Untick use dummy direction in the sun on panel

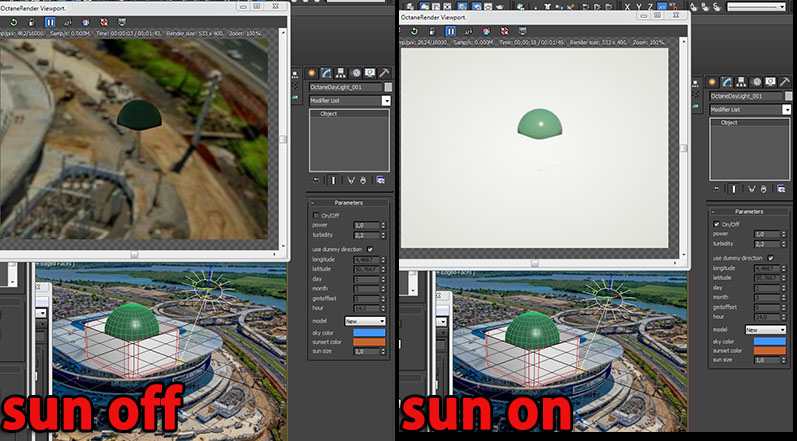[x=771, y=258]
